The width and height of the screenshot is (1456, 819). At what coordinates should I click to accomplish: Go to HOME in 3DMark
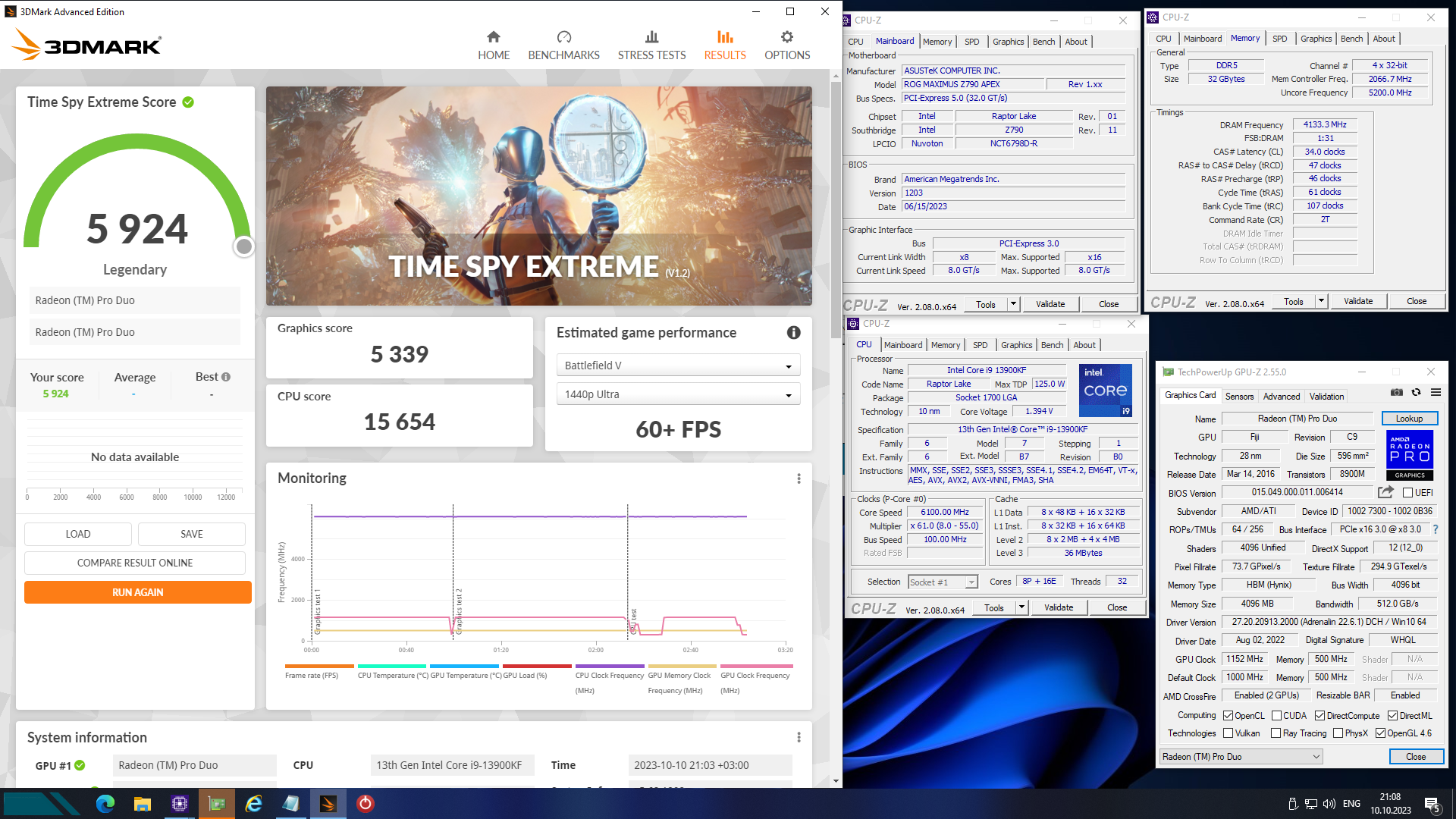(x=494, y=45)
